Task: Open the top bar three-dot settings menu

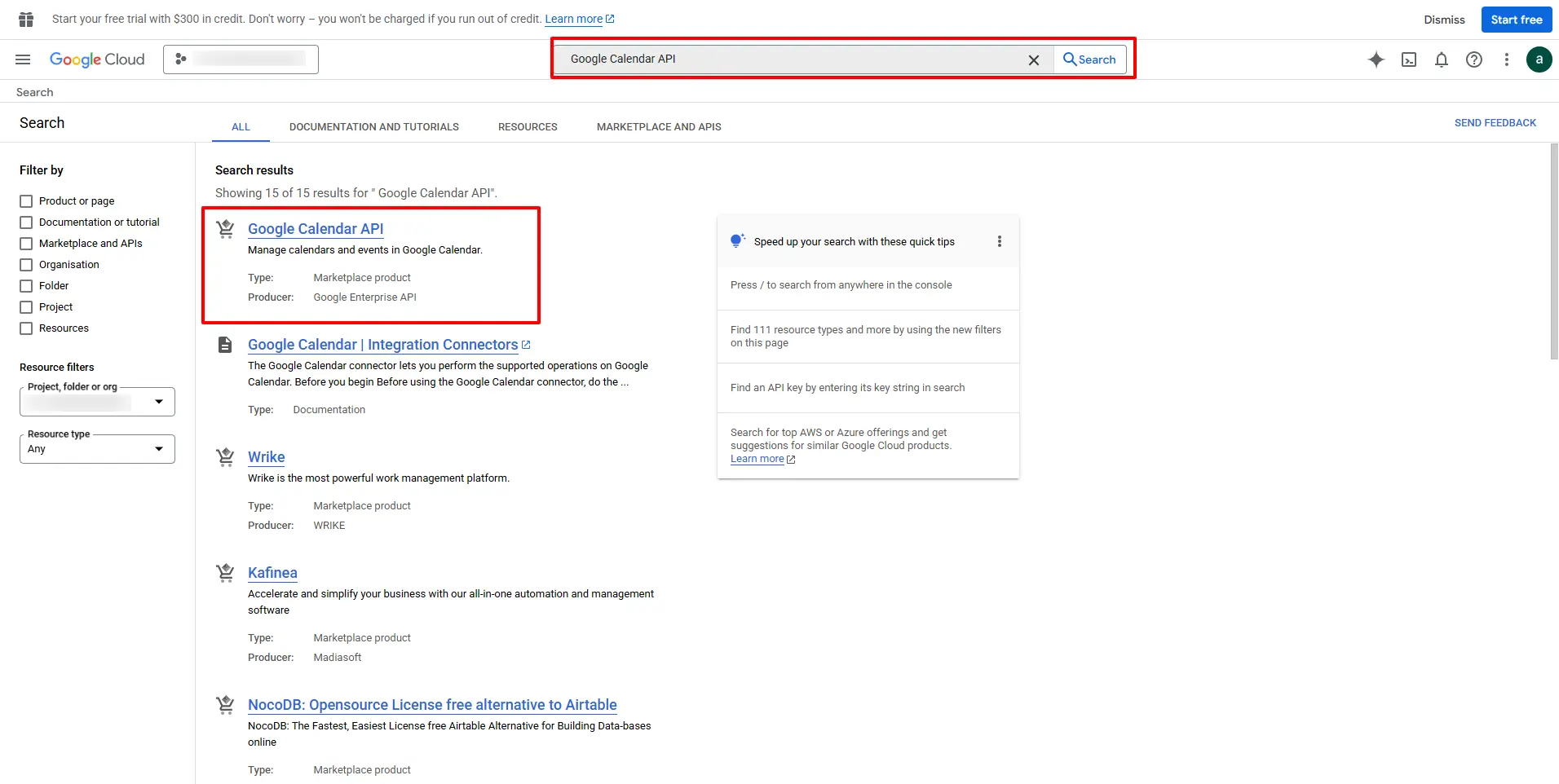Action: point(1507,59)
